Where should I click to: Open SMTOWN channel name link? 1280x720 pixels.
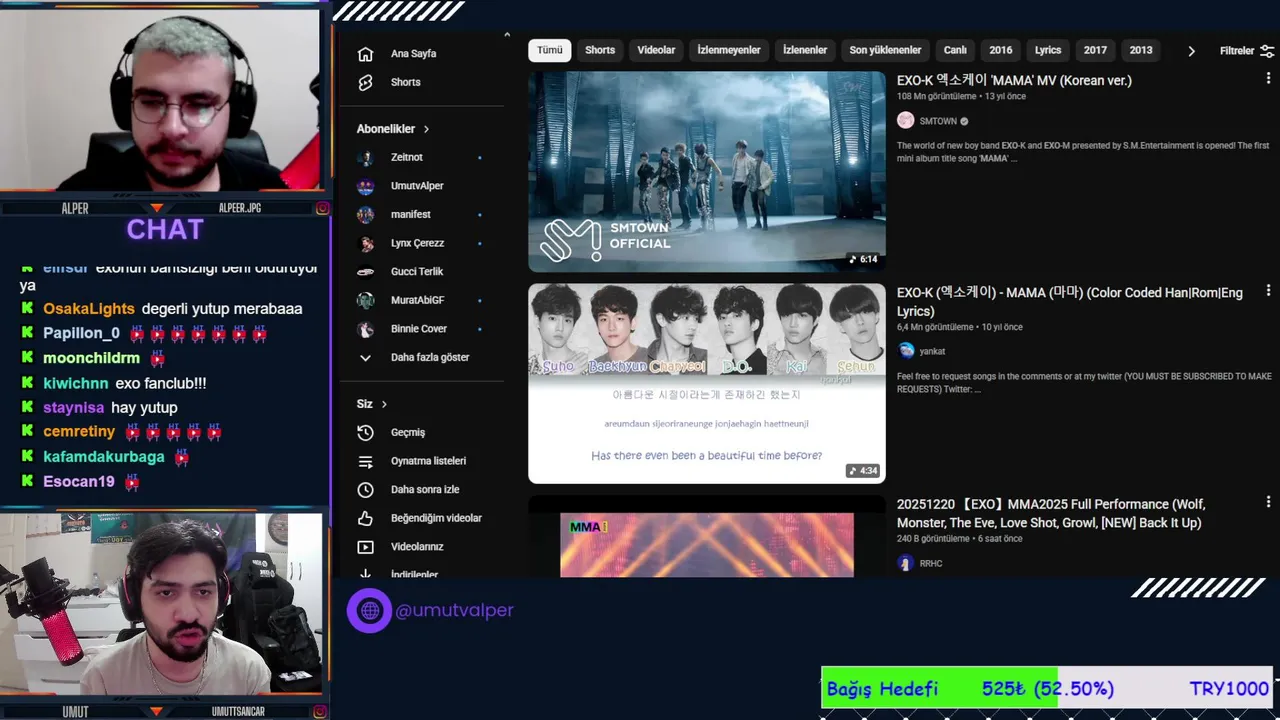(x=937, y=121)
